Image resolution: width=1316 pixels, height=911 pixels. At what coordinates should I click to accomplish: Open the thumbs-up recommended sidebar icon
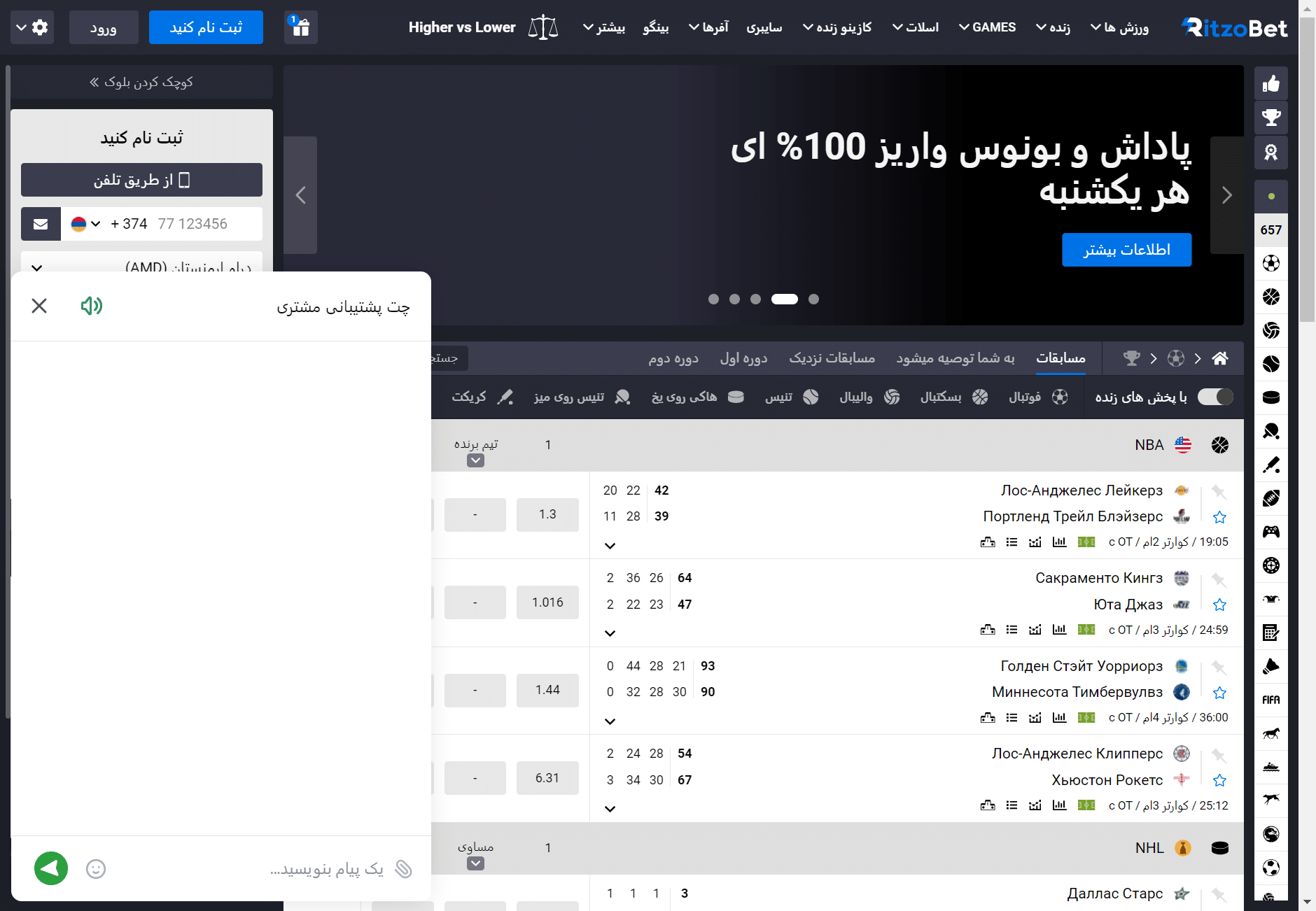click(x=1271, y=84)
